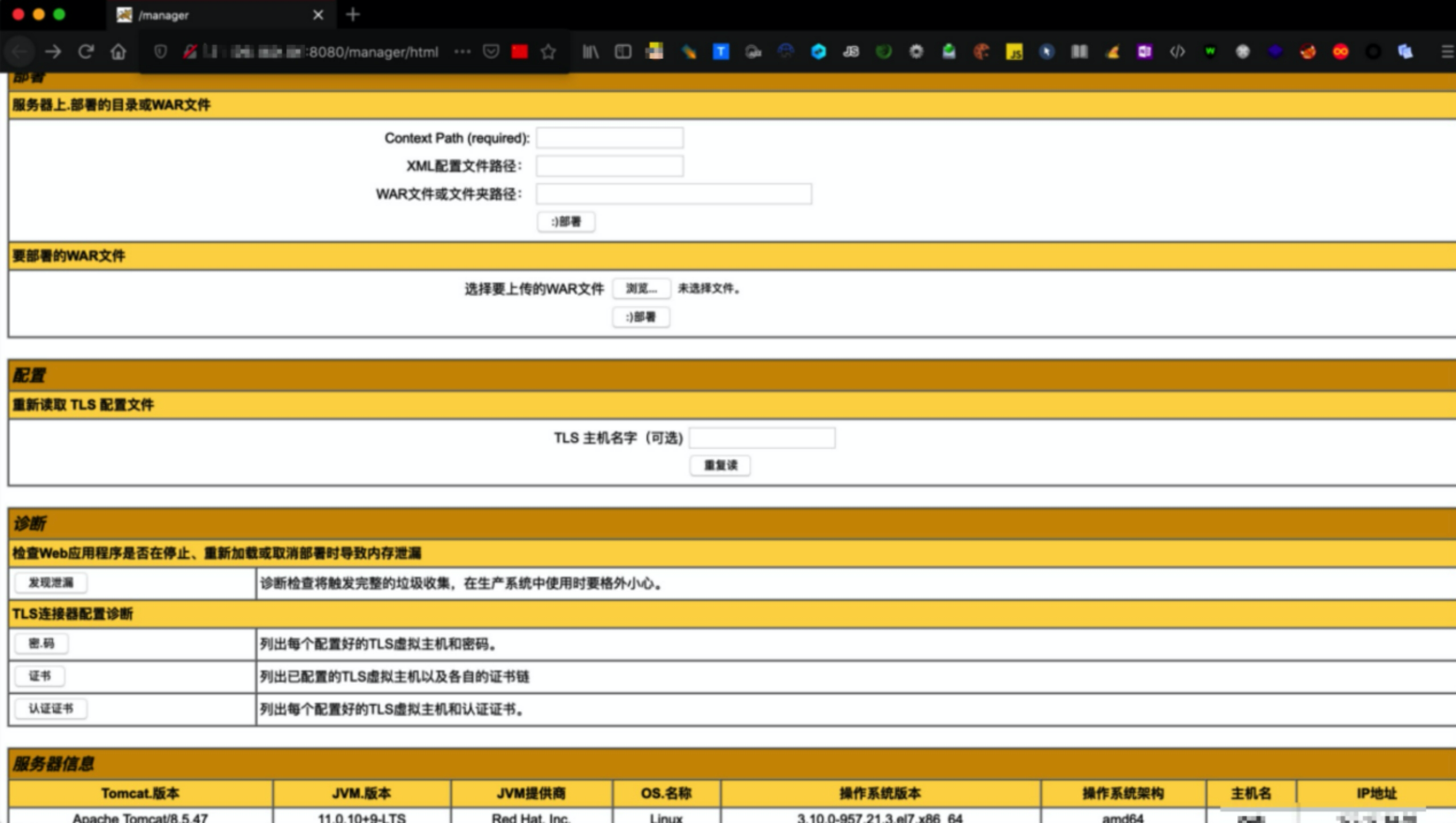Click the yellow JS extension icon
Screen dimensions: 1456x823
[x=1014, y=52]
